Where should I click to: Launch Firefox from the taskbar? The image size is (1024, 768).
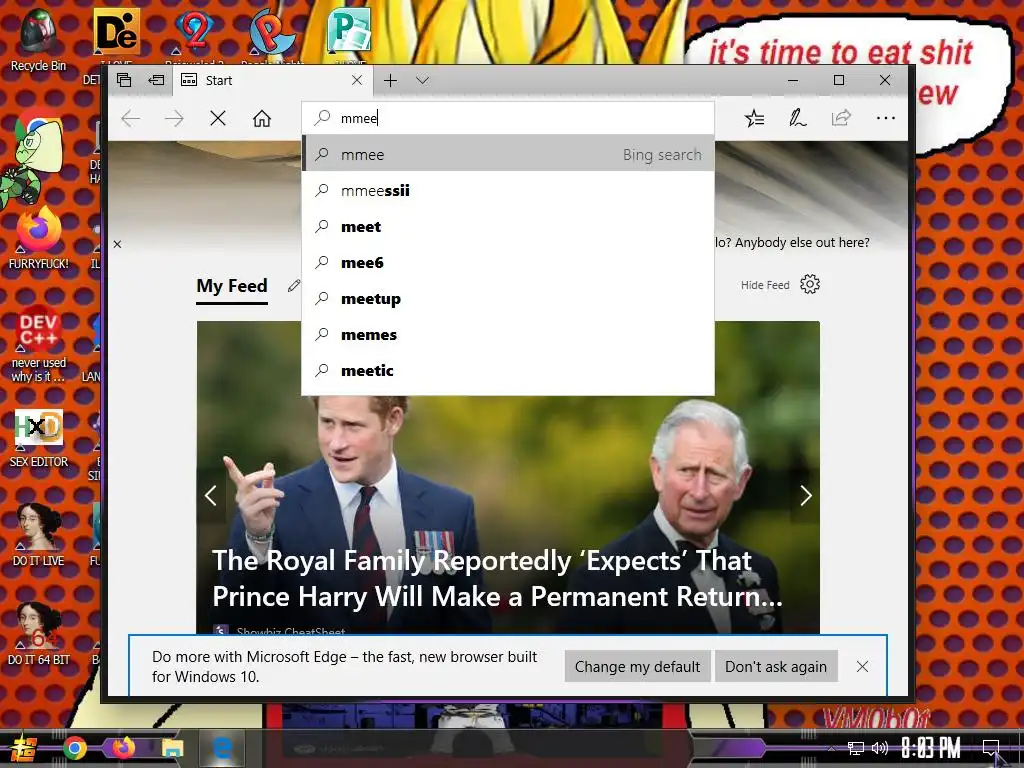(123, 748)
